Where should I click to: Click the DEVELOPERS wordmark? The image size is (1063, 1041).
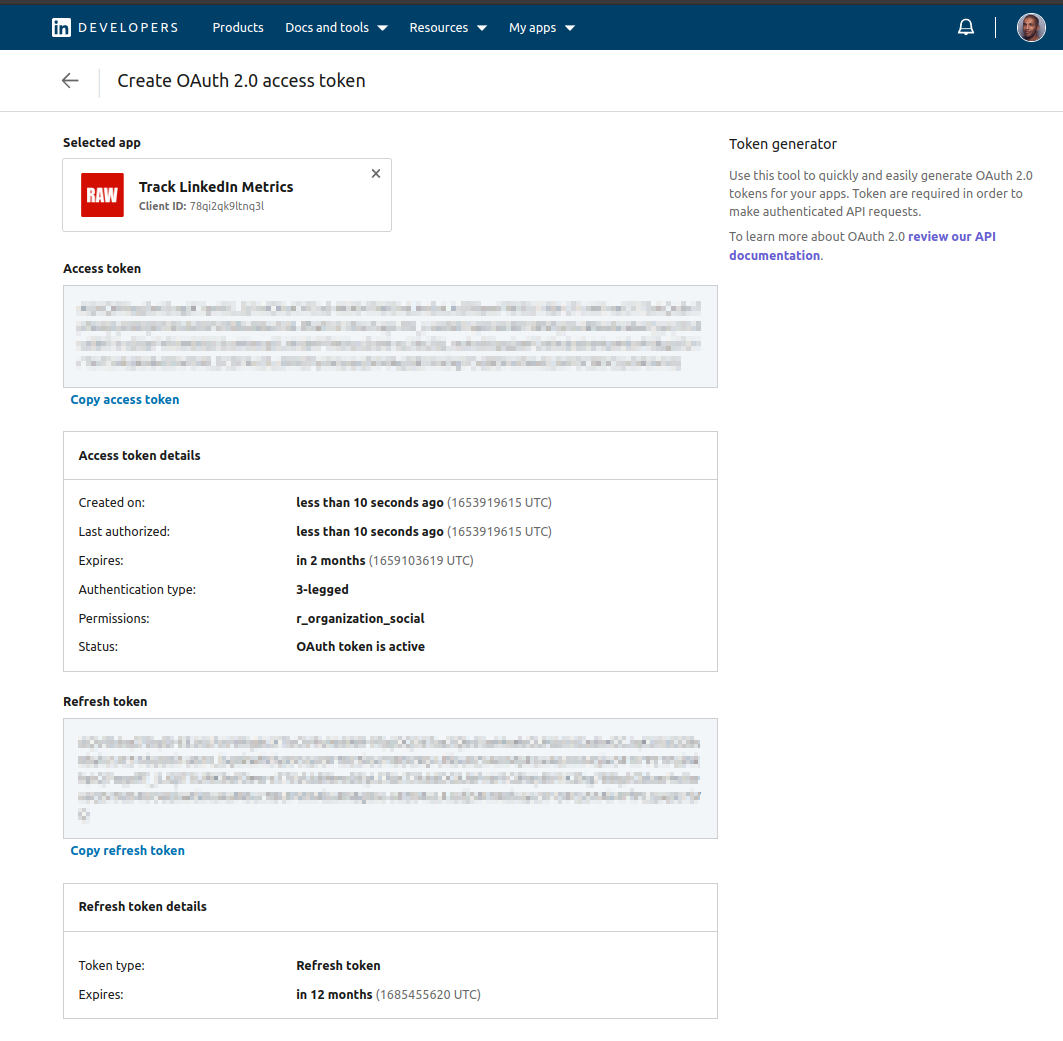coord(128,27)
